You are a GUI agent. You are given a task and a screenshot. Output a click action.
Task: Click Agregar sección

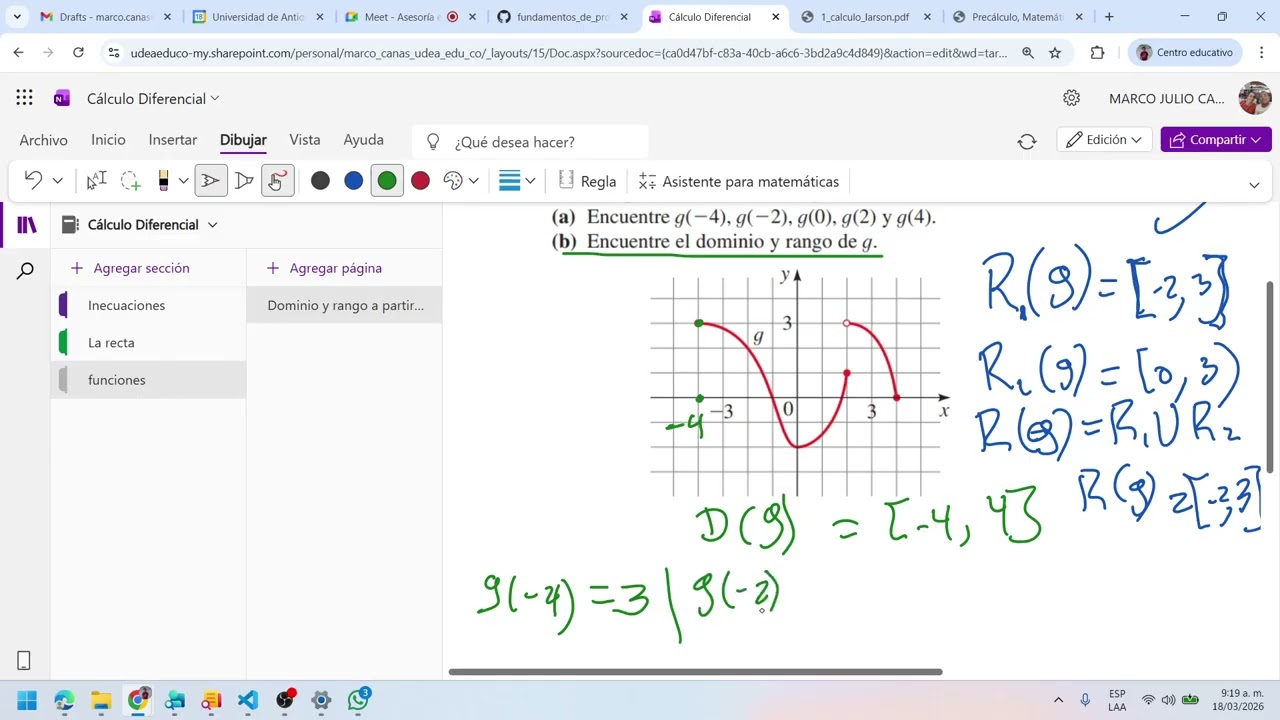coord(130,268)
